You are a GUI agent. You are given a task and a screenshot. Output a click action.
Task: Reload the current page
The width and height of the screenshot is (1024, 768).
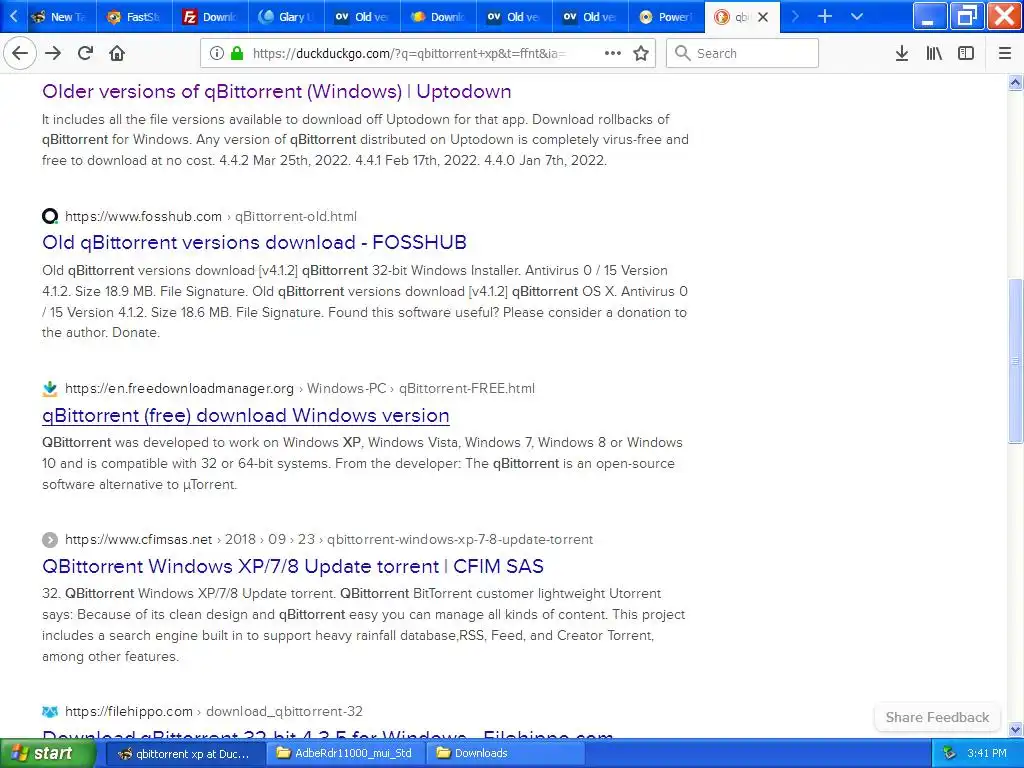(x=85, y=54)
